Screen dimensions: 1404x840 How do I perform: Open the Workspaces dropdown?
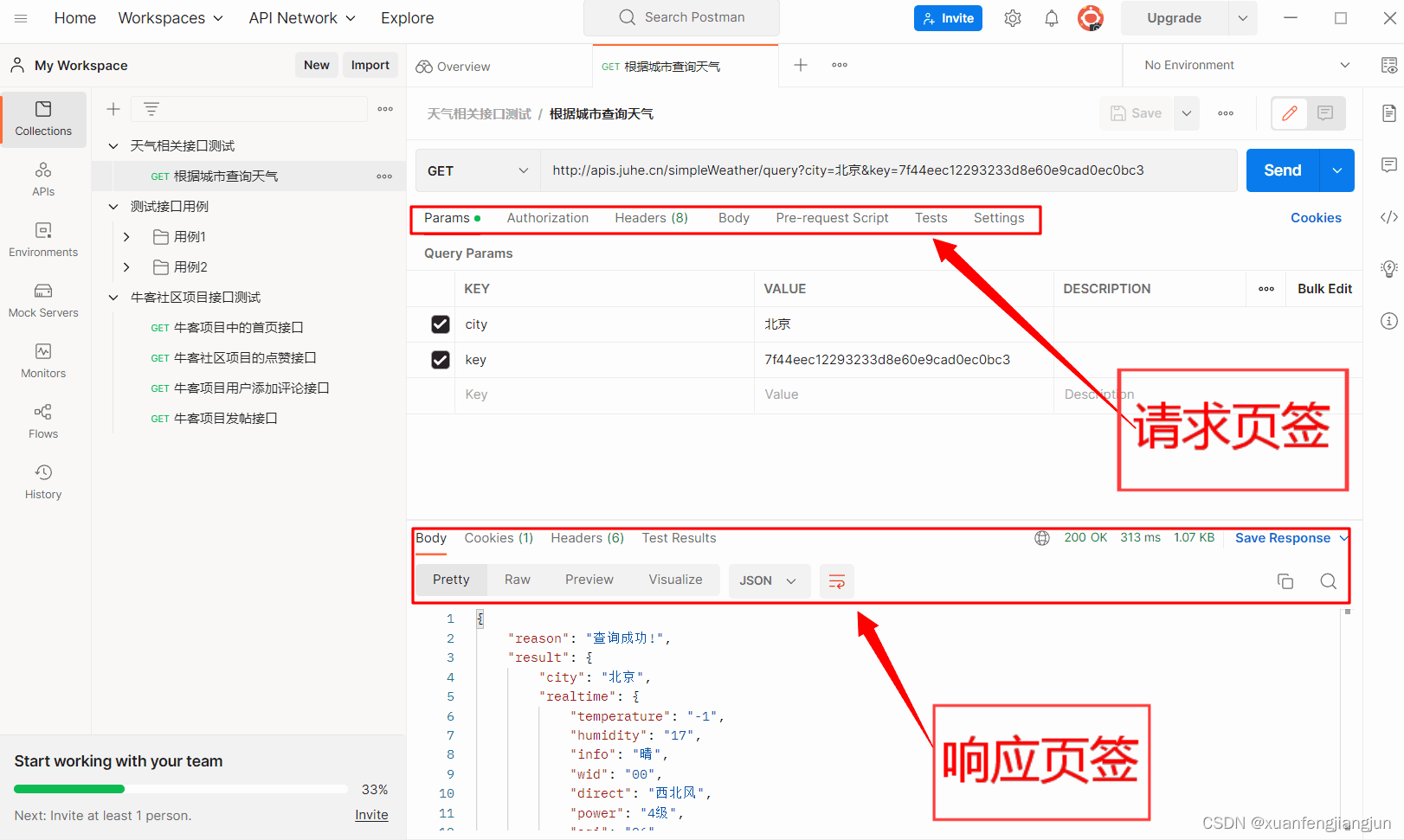(171, 18)
